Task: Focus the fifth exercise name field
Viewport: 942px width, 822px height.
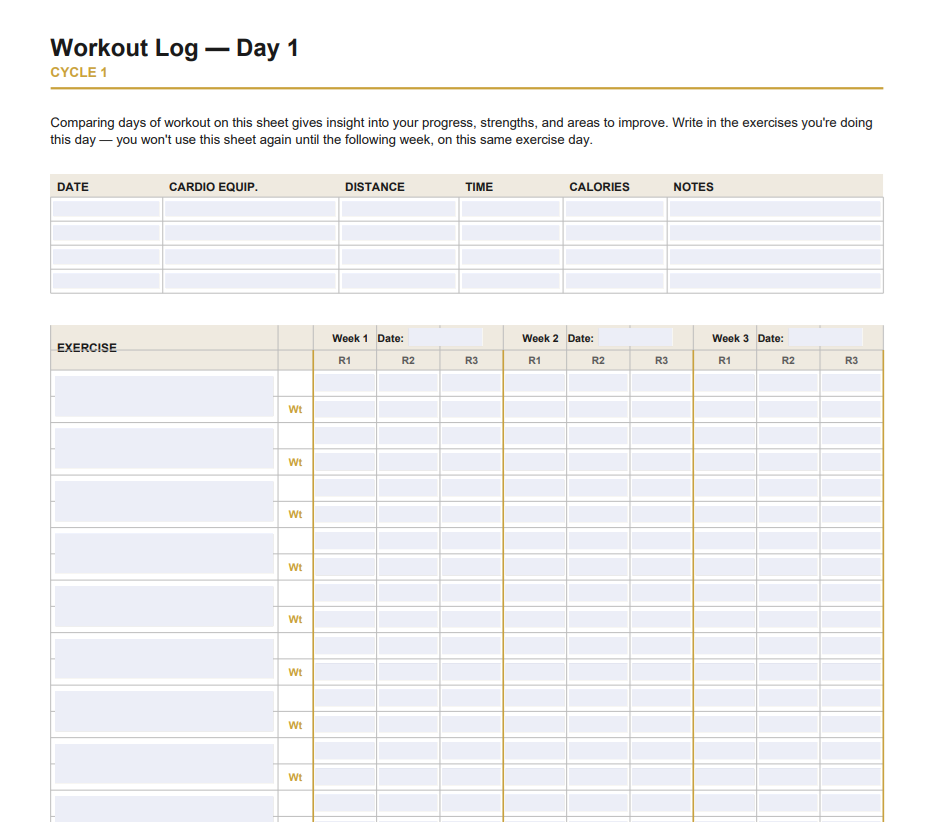Action: tap(164, 606)
